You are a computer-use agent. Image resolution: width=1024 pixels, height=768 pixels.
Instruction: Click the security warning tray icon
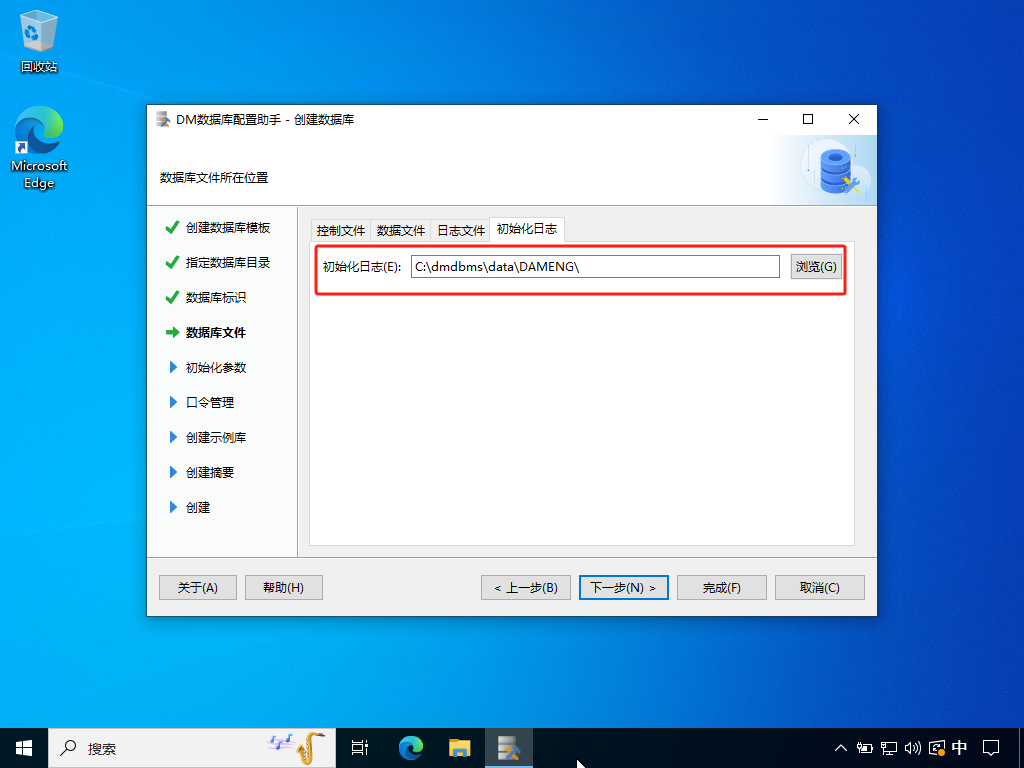(936, 748)
